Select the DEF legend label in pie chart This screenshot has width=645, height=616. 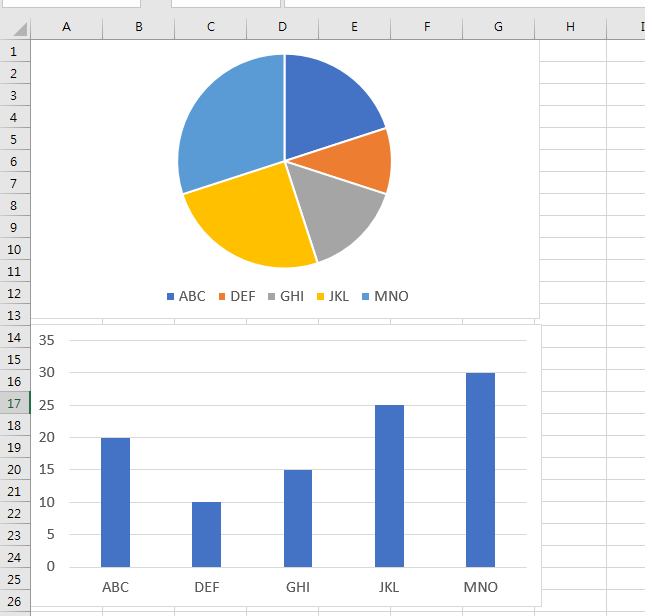pyautogui.click(x=243, y=296)
